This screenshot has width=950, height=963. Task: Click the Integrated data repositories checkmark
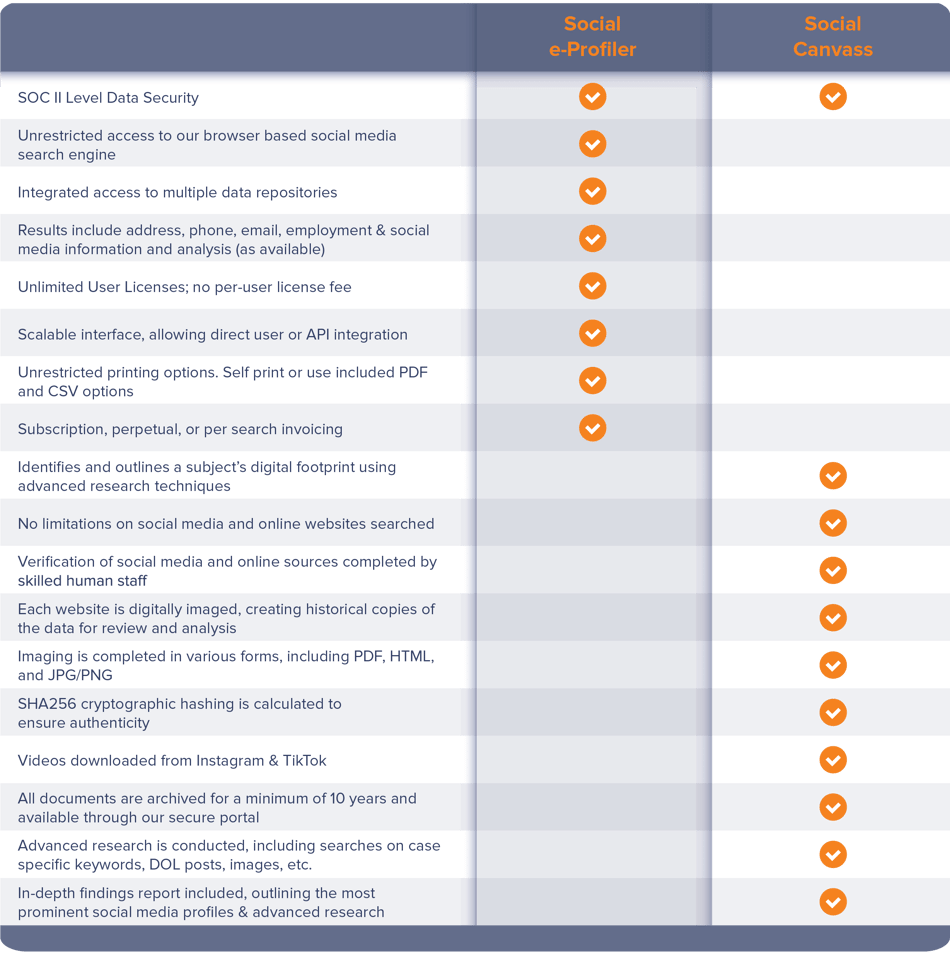(x=592, y=191)
